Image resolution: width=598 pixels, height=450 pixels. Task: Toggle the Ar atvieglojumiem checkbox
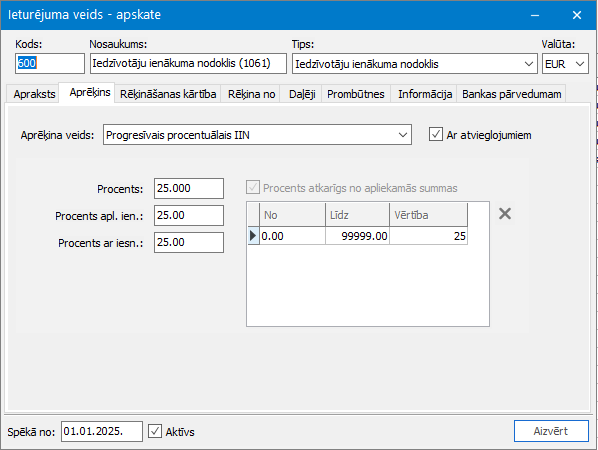[436, 134]
